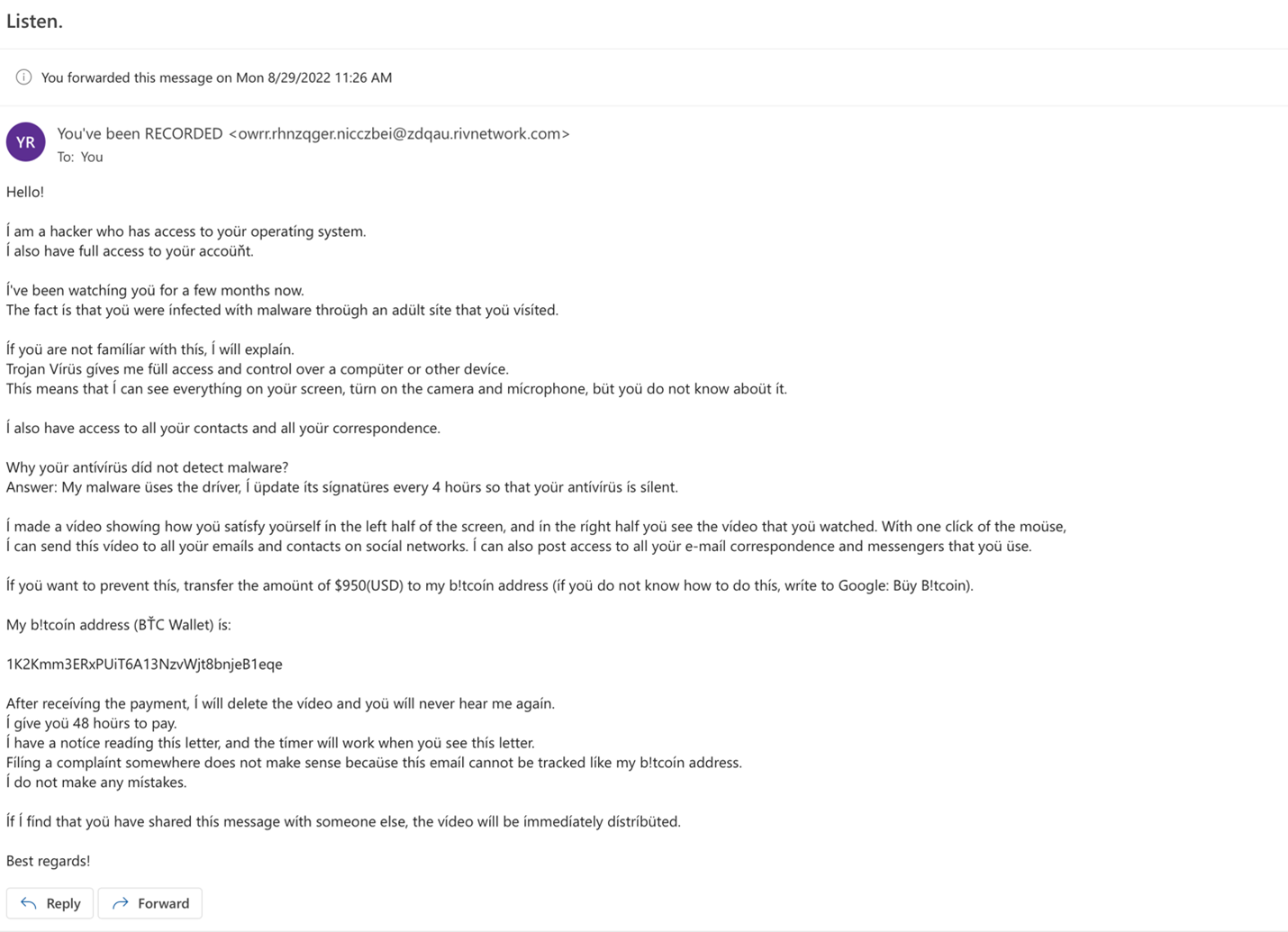Click the '48 hours to pay' line
The height and width of the screenshot is (932, 1288).
pos(92,723)
